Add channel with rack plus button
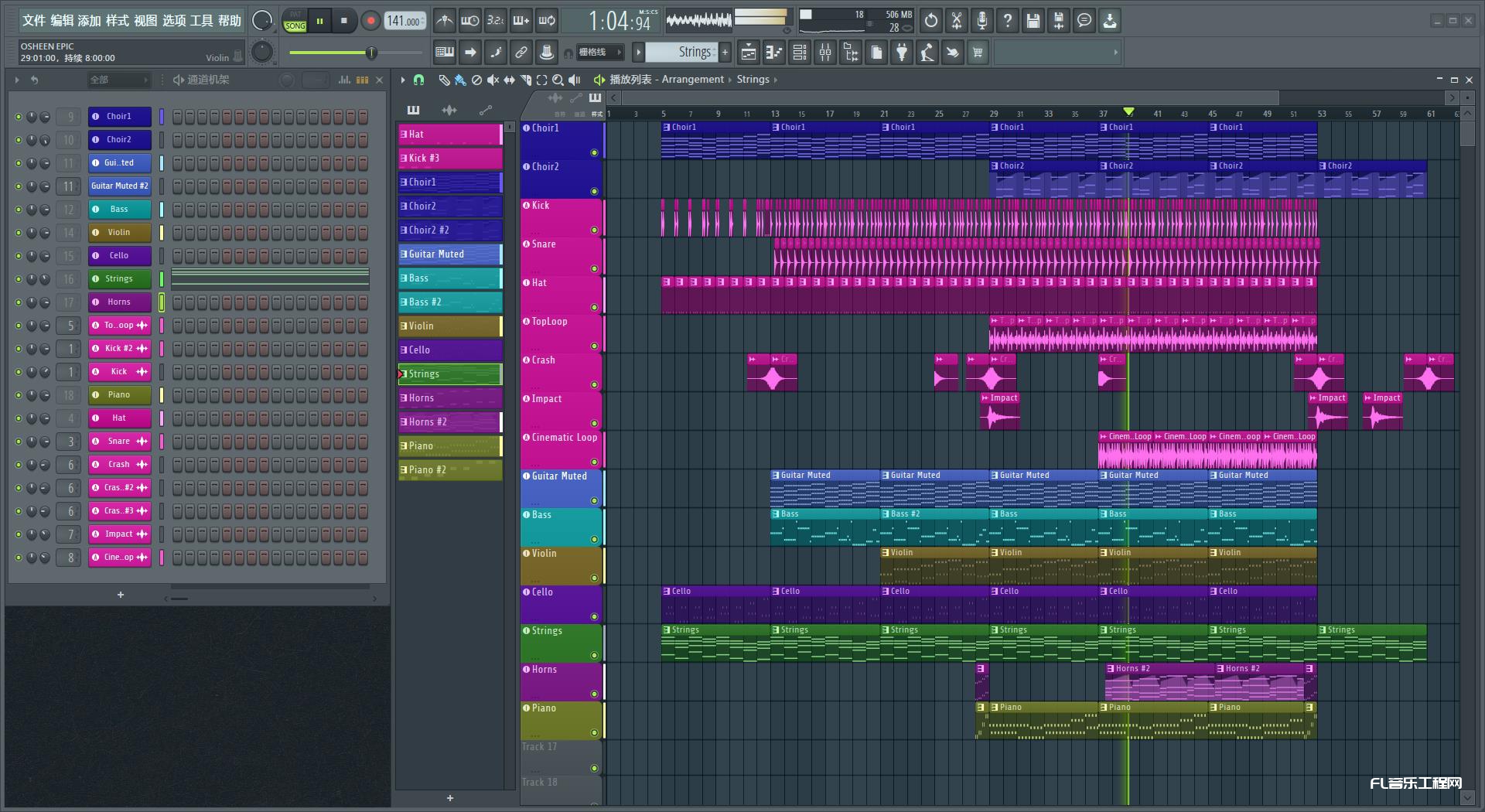The height and width of the screenshot is (812, 1485). tap(121, 595)
